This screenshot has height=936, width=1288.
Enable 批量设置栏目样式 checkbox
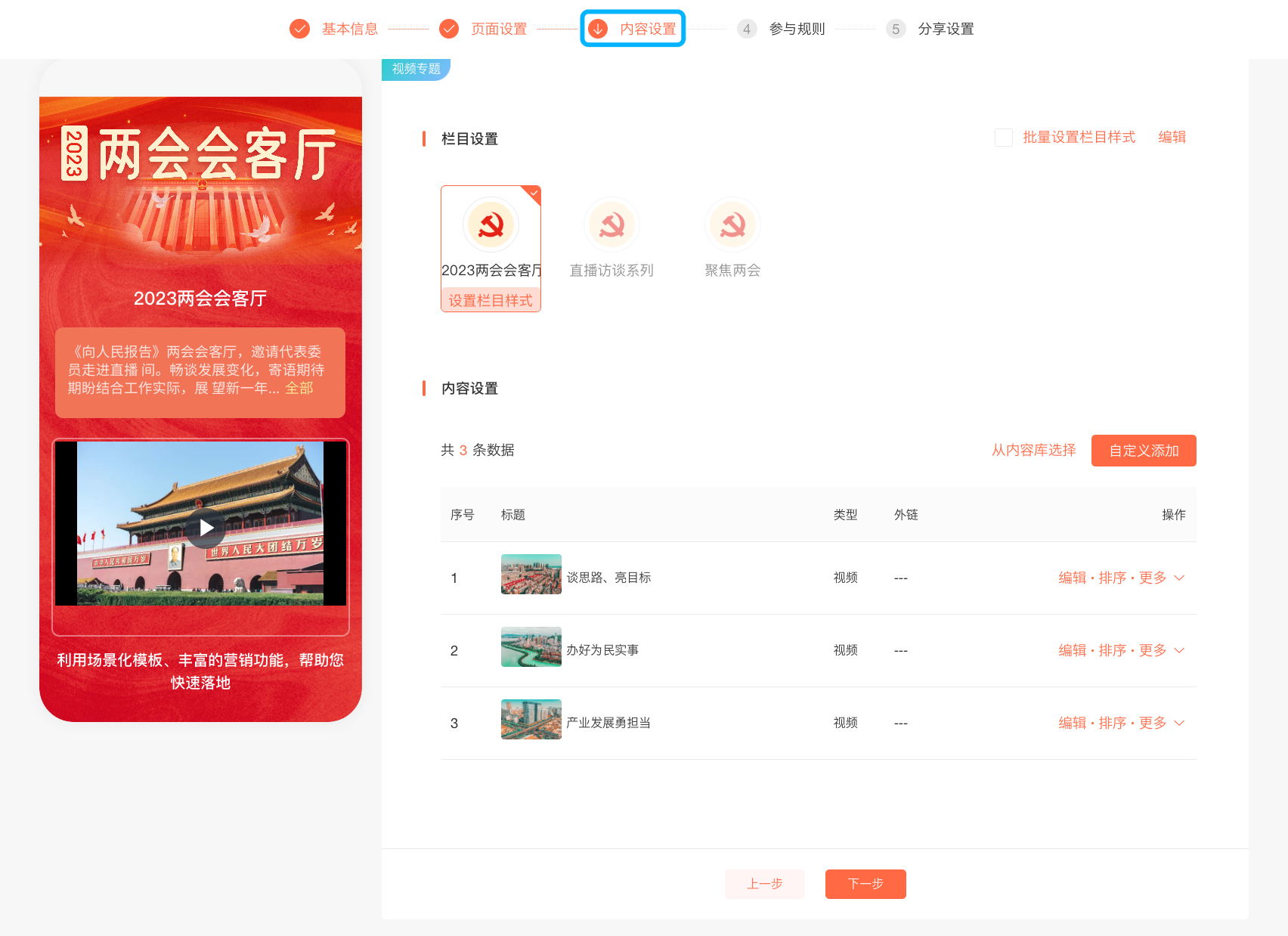coord(1004,138)
